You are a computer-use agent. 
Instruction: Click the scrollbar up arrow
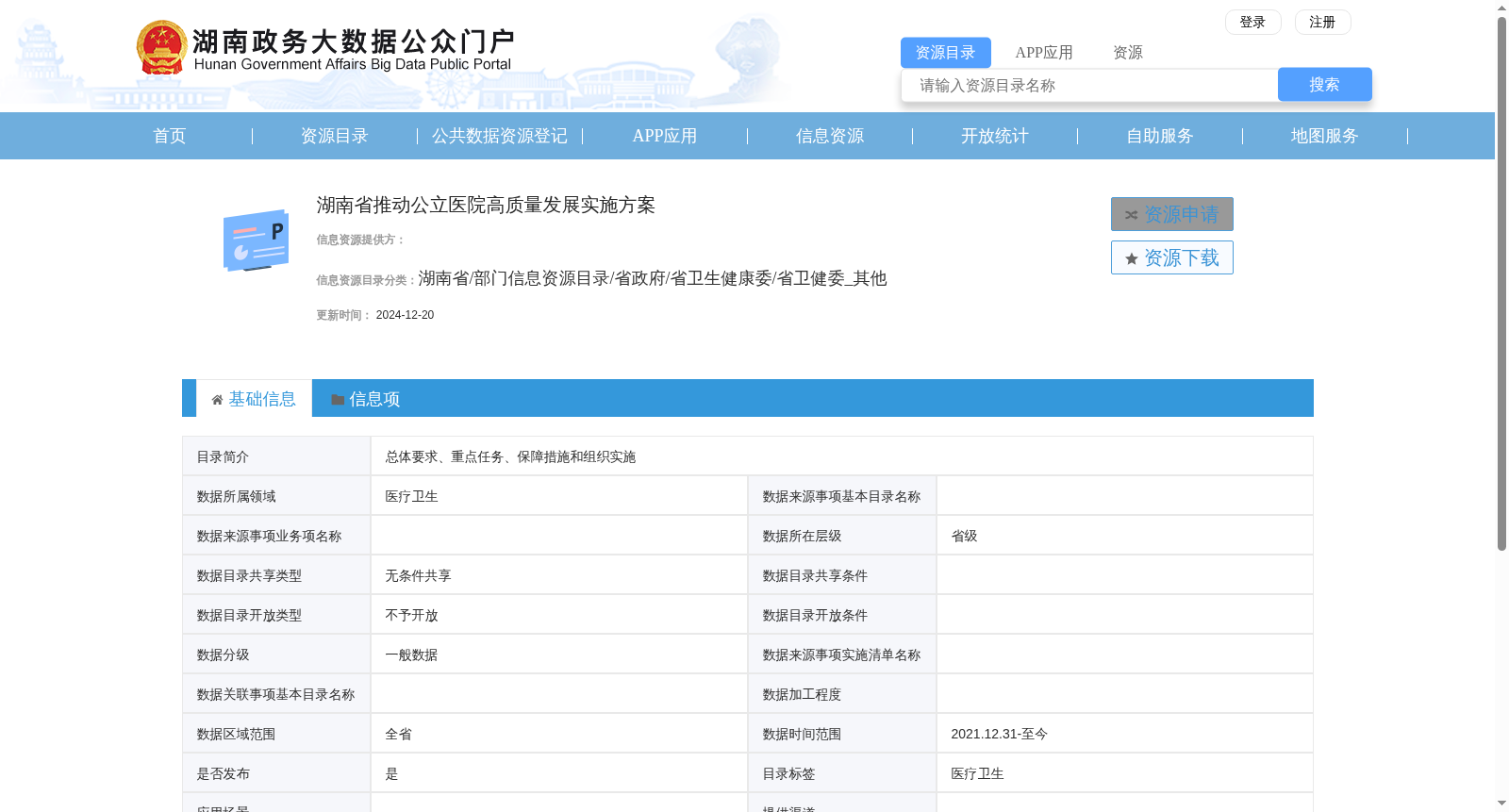1501,8
